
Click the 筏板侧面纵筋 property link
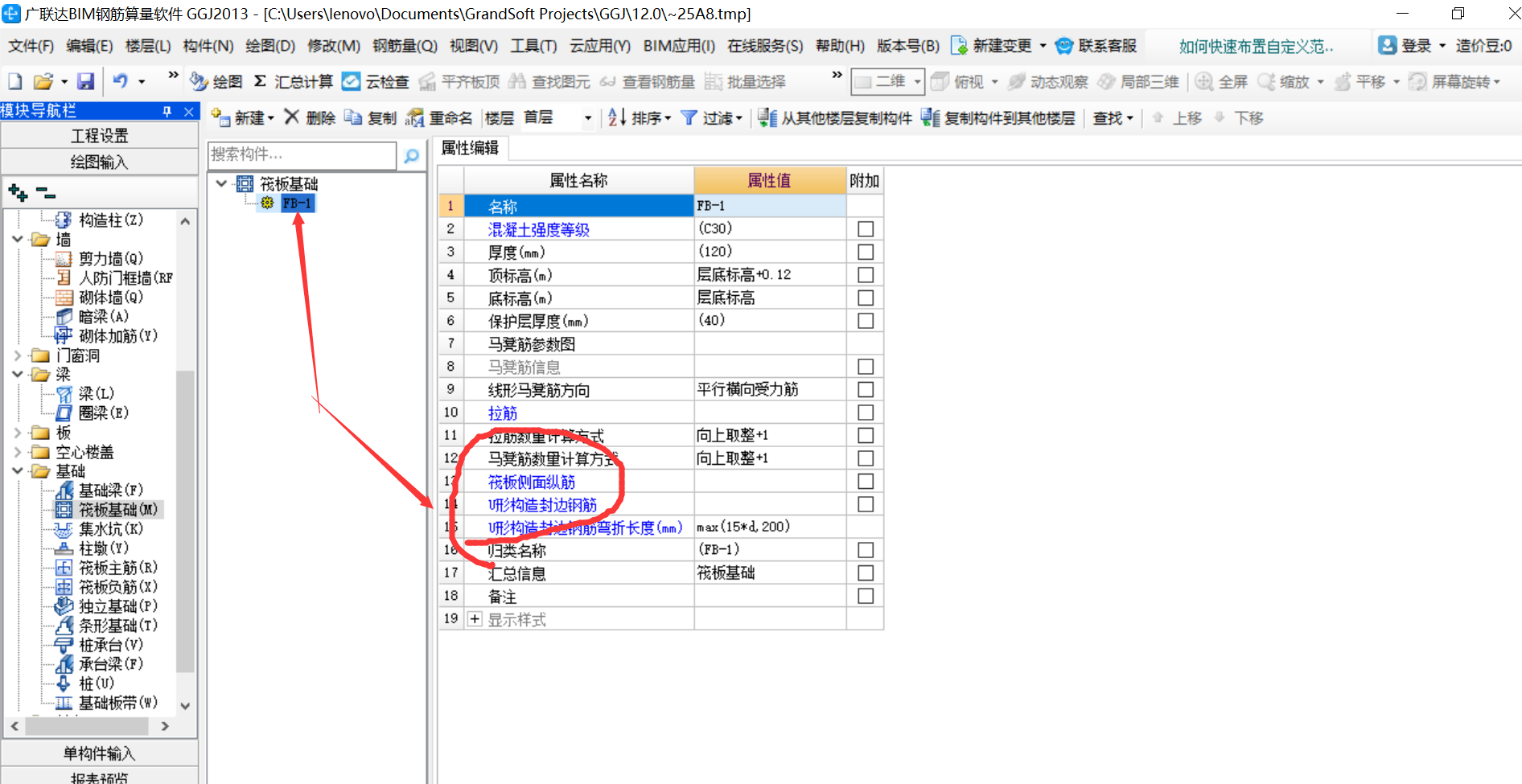(532, 482)
